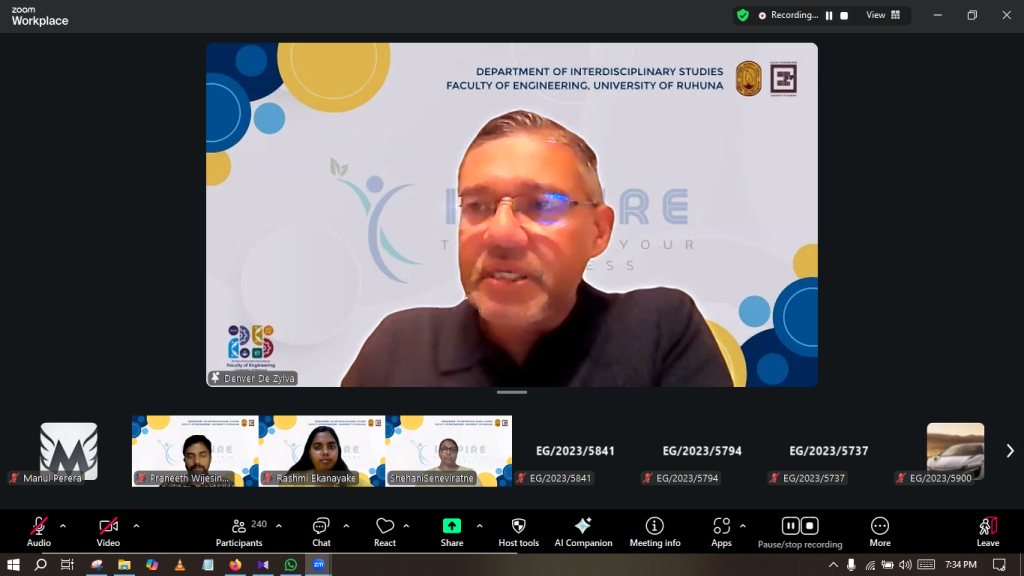Open the View layout menu
Viewport: 1024px width, 576px height.
coord(882,15)
